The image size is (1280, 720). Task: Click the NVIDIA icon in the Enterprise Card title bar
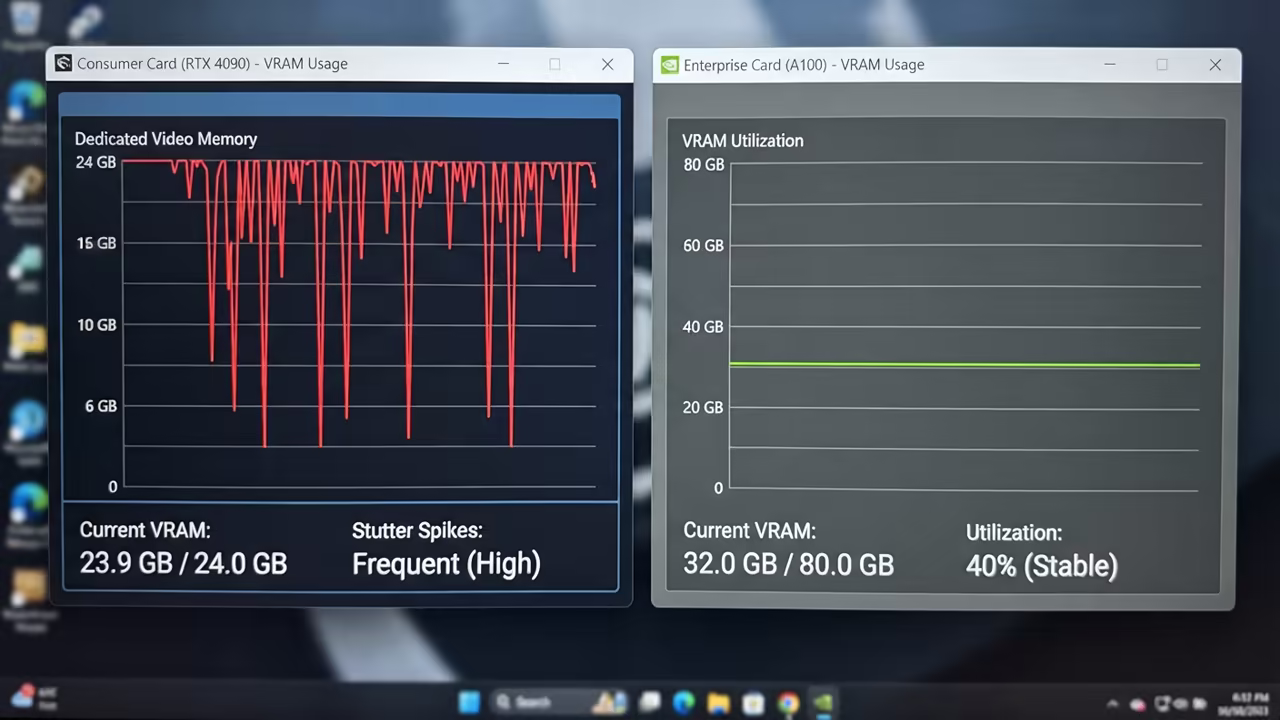[669, 65]
